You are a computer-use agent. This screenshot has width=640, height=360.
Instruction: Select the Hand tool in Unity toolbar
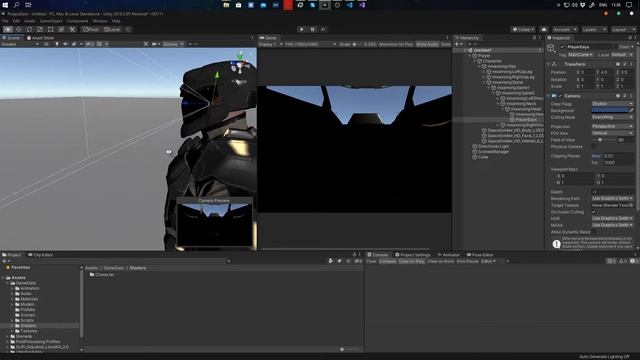pos(8,29)
